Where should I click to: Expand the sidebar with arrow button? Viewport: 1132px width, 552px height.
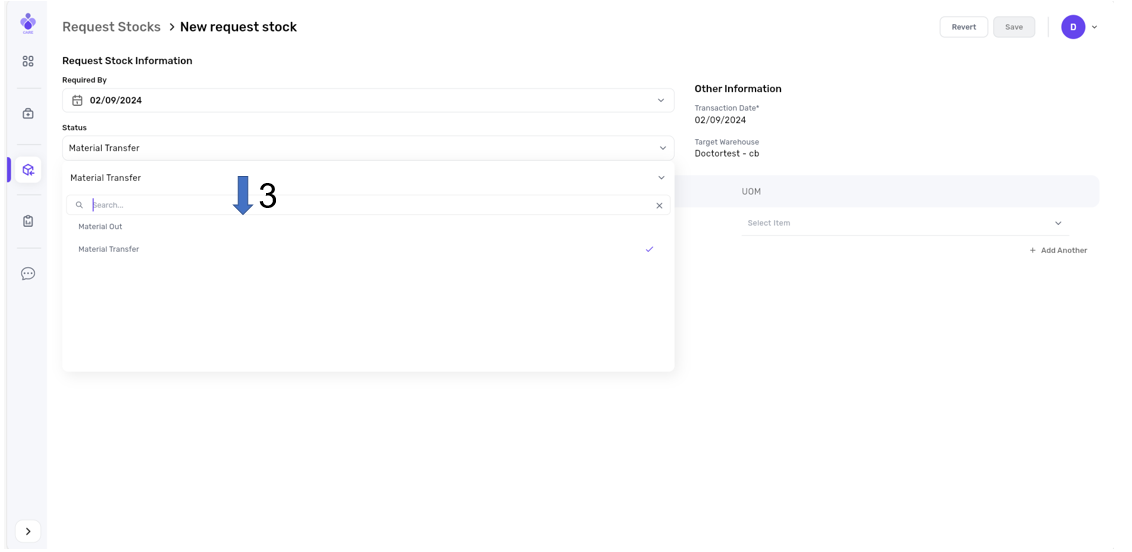coord(28,531)
